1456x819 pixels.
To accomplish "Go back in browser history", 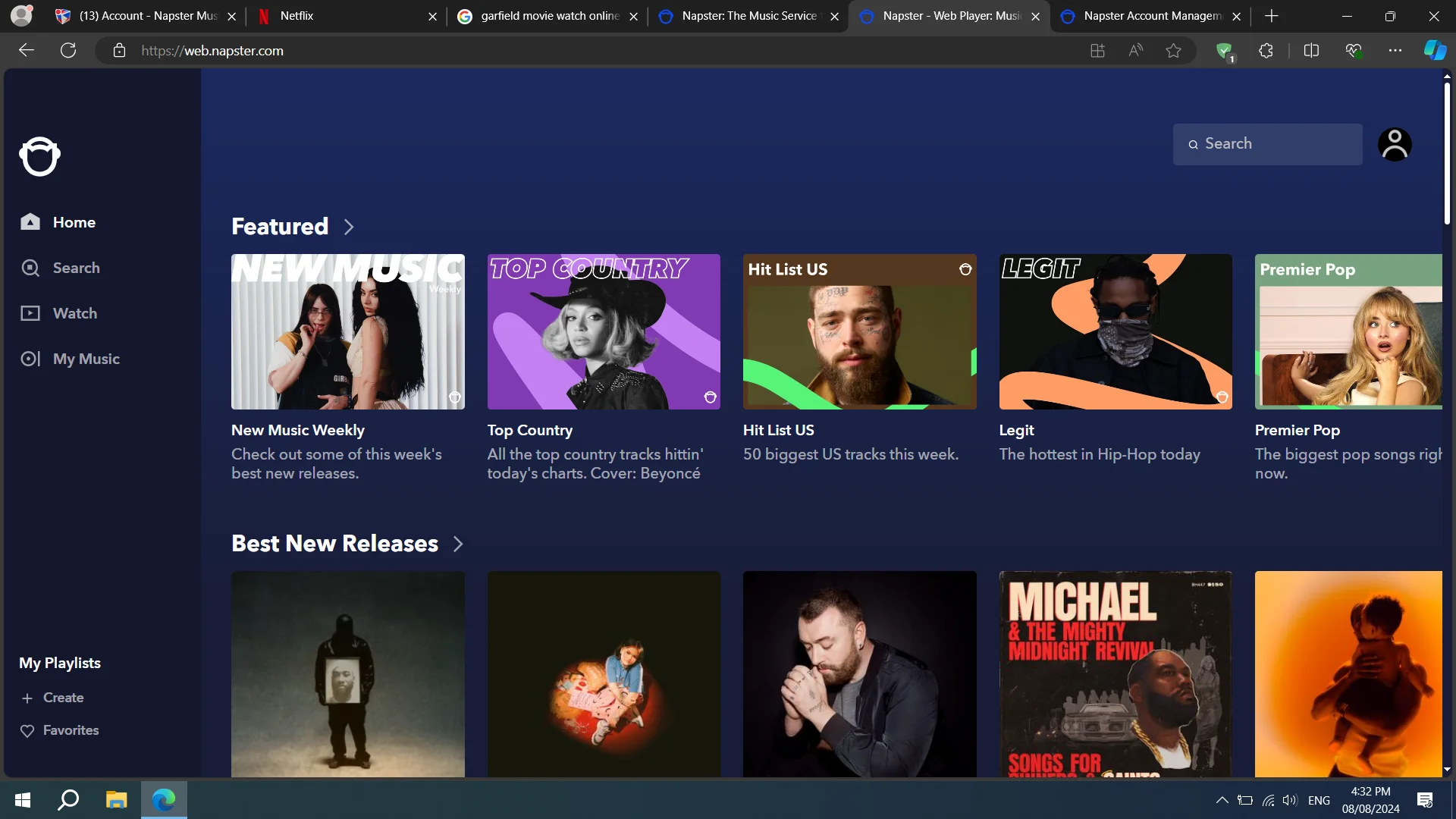I will [x=27, y=51].
